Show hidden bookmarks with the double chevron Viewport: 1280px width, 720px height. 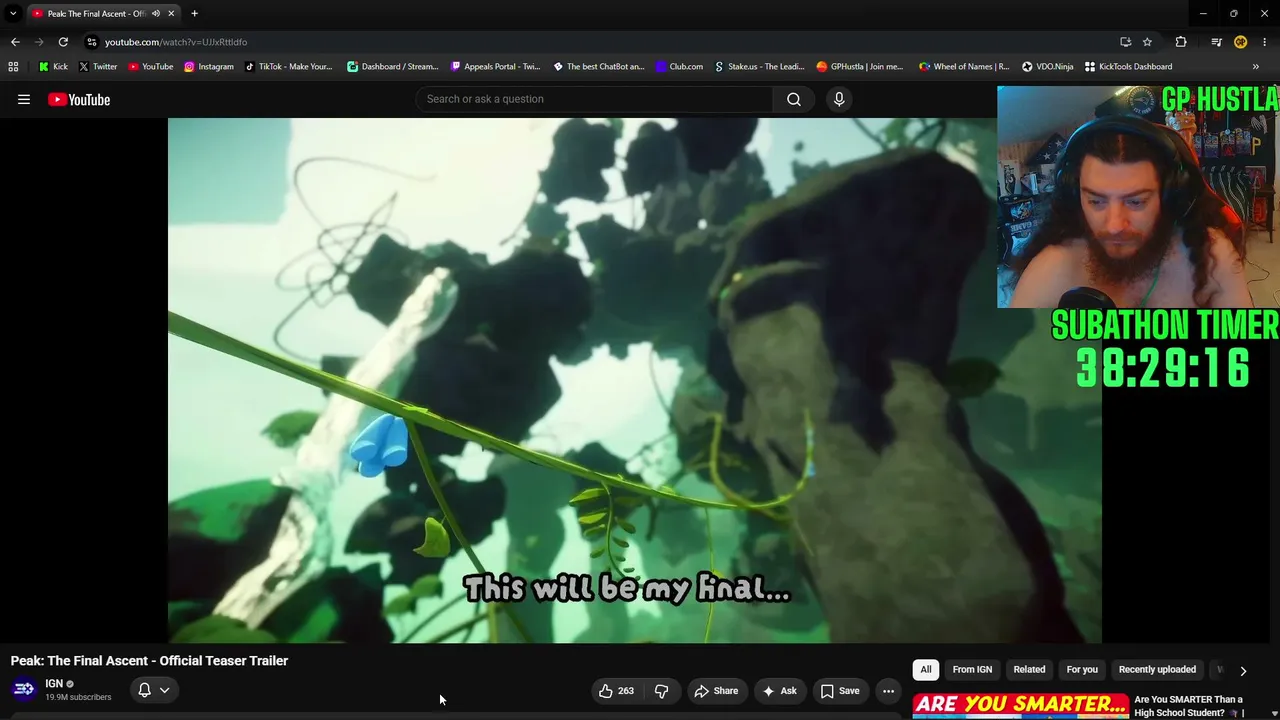(x=1256, y=67)
